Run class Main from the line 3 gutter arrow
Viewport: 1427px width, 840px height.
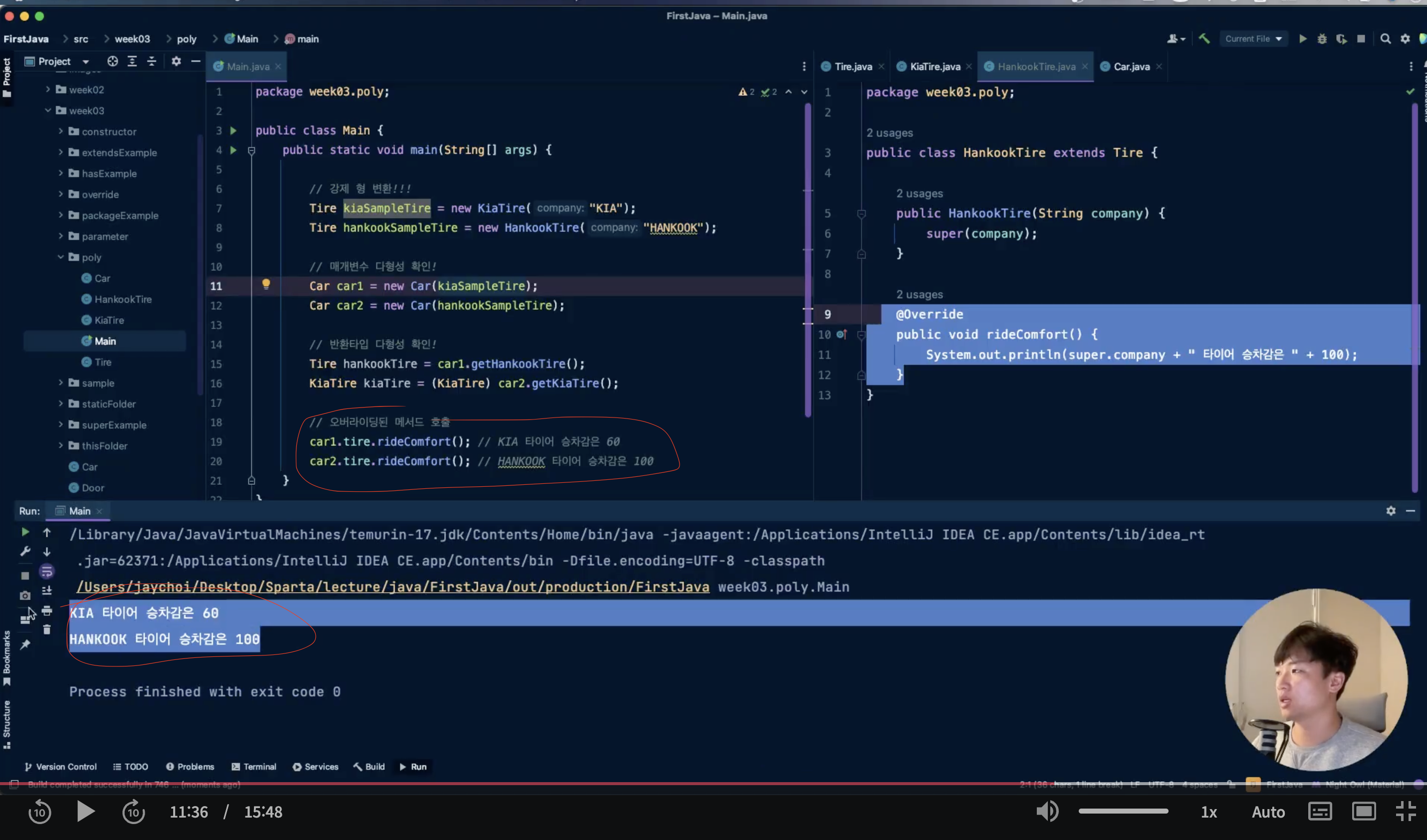234,131
